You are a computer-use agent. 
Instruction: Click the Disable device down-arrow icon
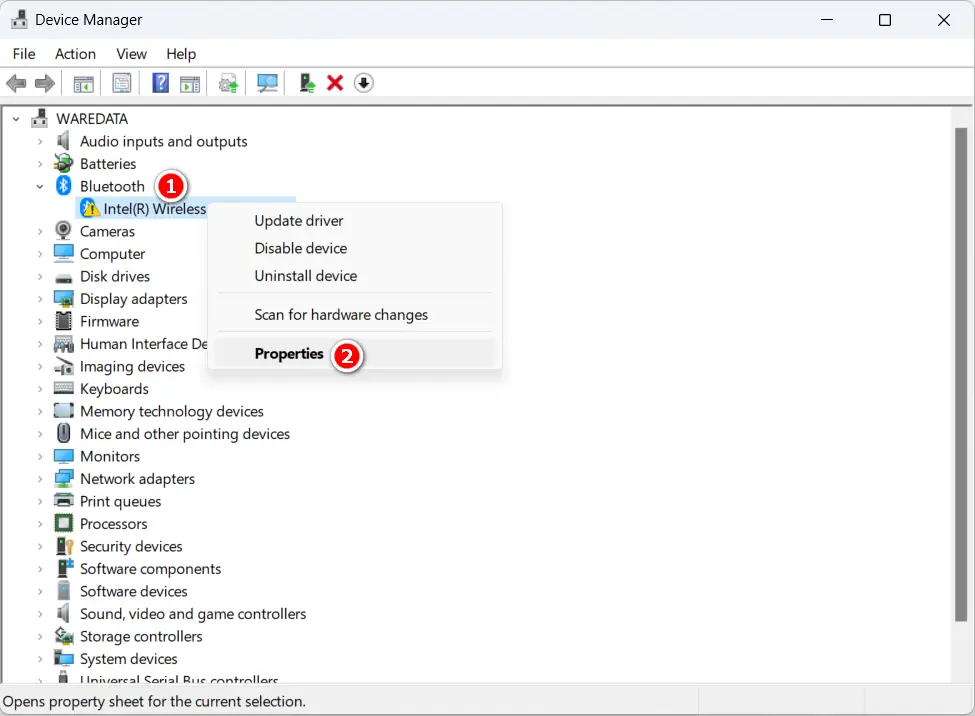click(x=363, y=82)
